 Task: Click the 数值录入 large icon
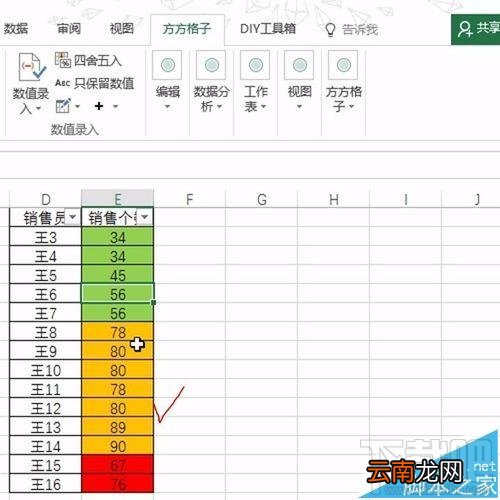tap(31, 68)
